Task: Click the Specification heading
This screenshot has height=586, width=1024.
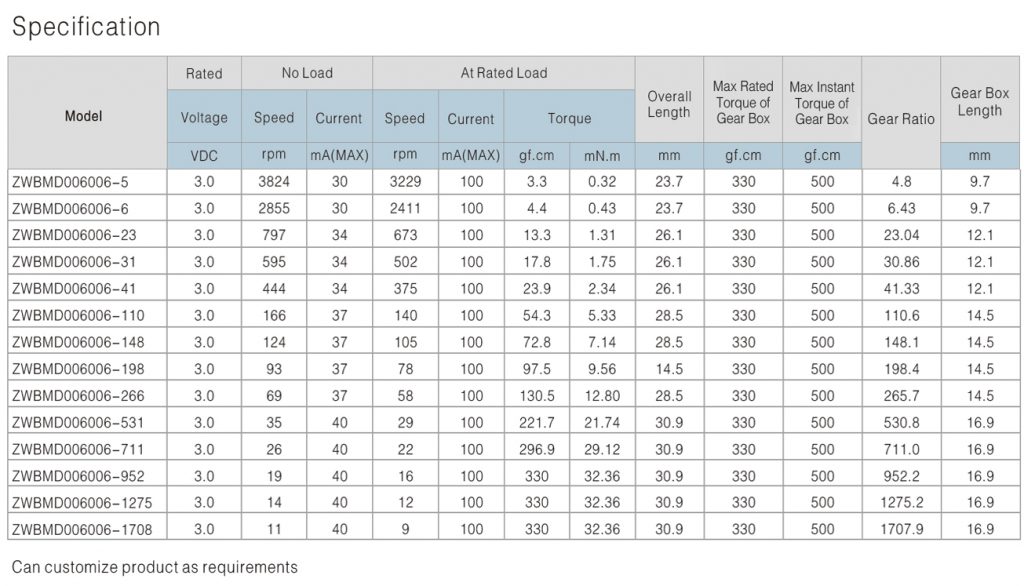Action: 86,27
